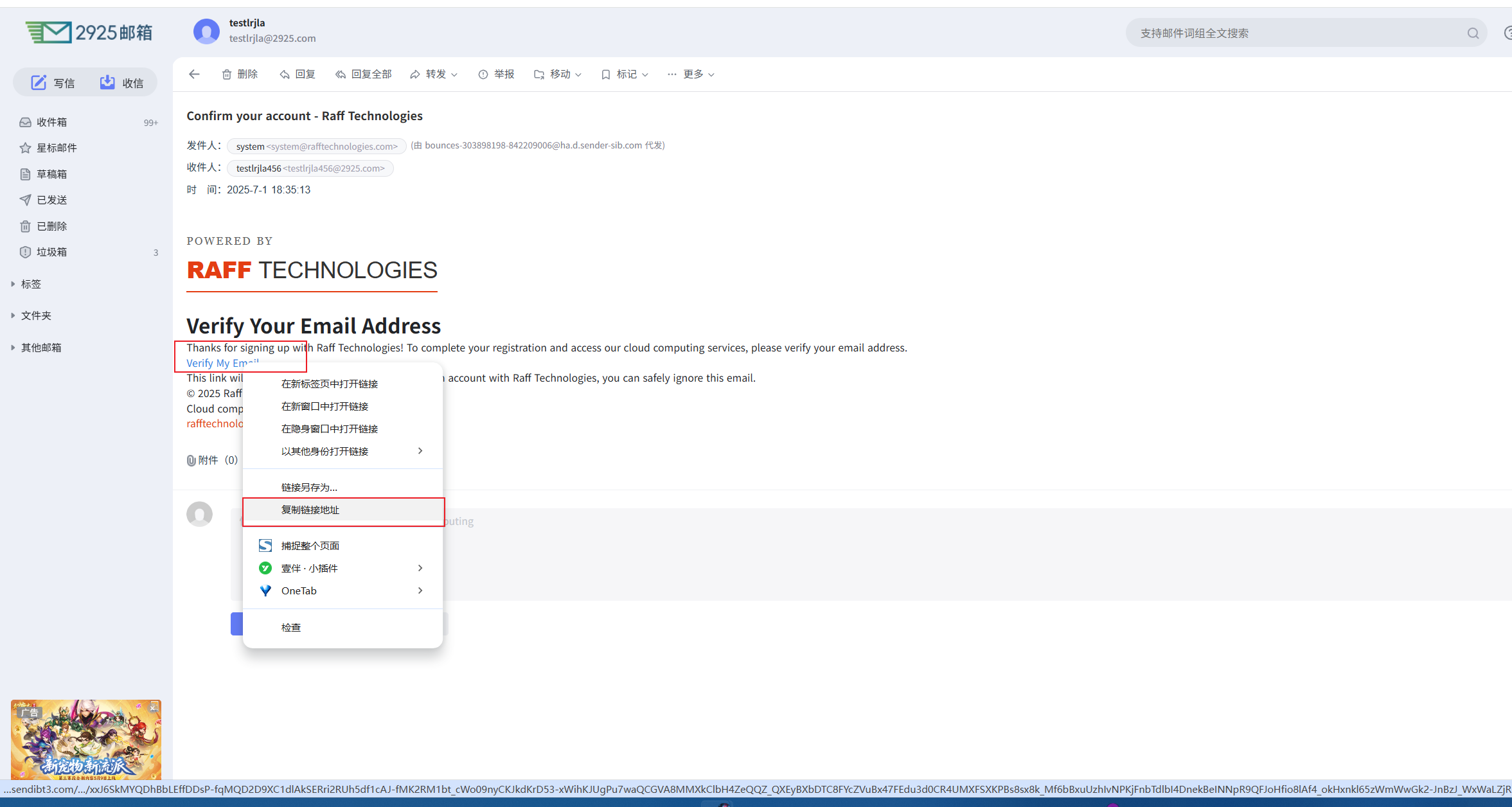Capture the whole page (捕捉整个页面)
The width and height of the screenshot is (1512, 807).
[342, 545]
